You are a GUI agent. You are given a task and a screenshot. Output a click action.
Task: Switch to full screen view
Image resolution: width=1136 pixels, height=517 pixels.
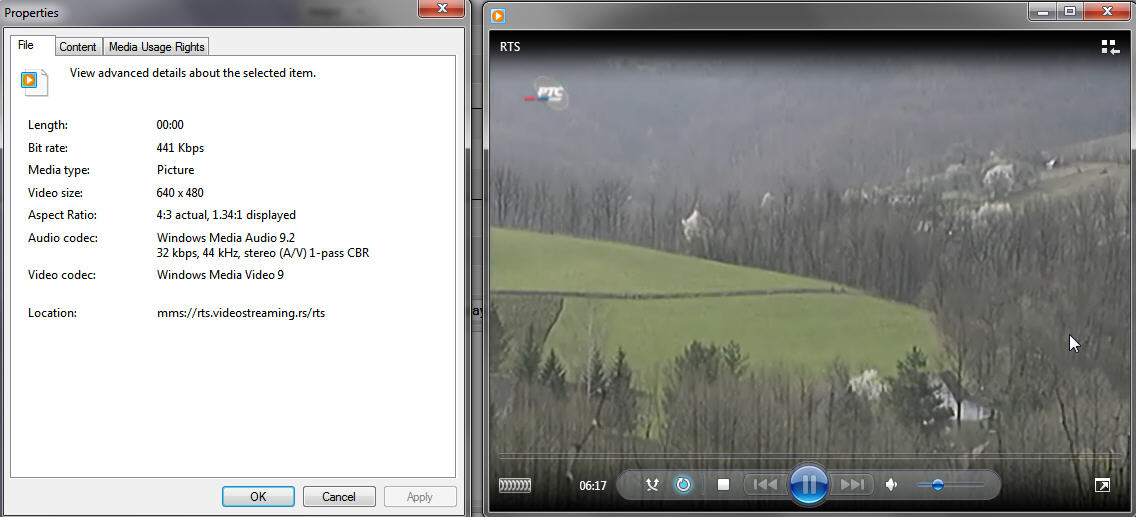tap(1102, 485)
